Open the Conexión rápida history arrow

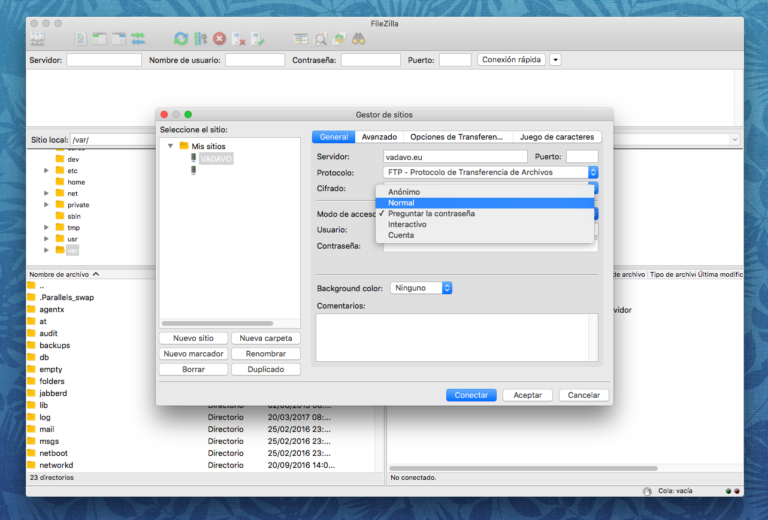tap(555, 60)
